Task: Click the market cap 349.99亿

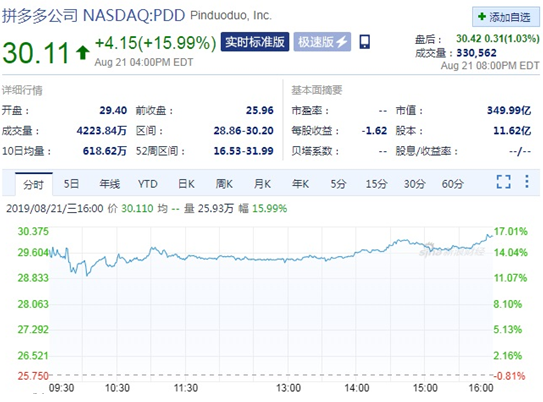Action: point(509,110)
